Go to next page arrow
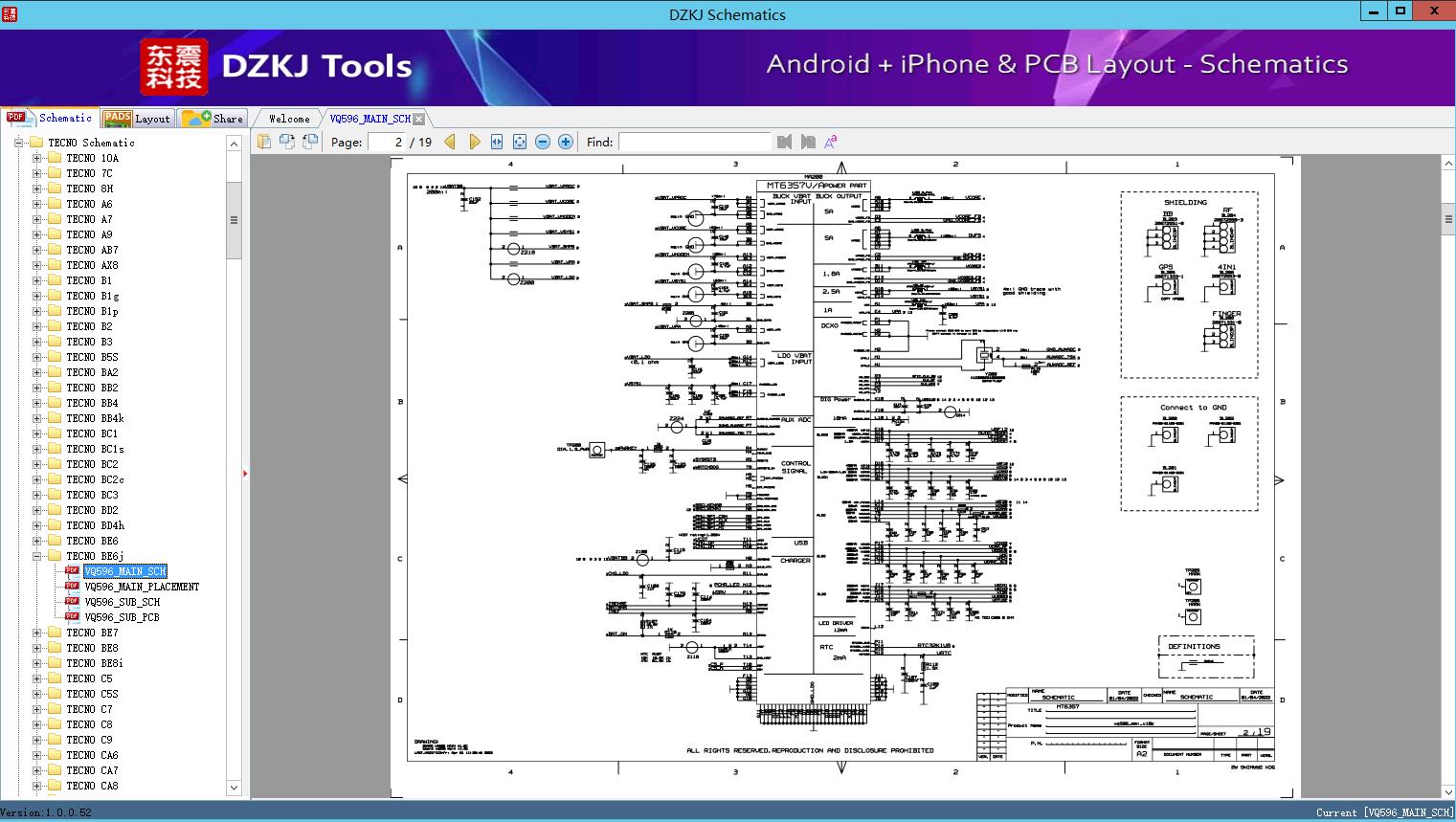This screenshot has width=1456, height=822. (474, 142)
